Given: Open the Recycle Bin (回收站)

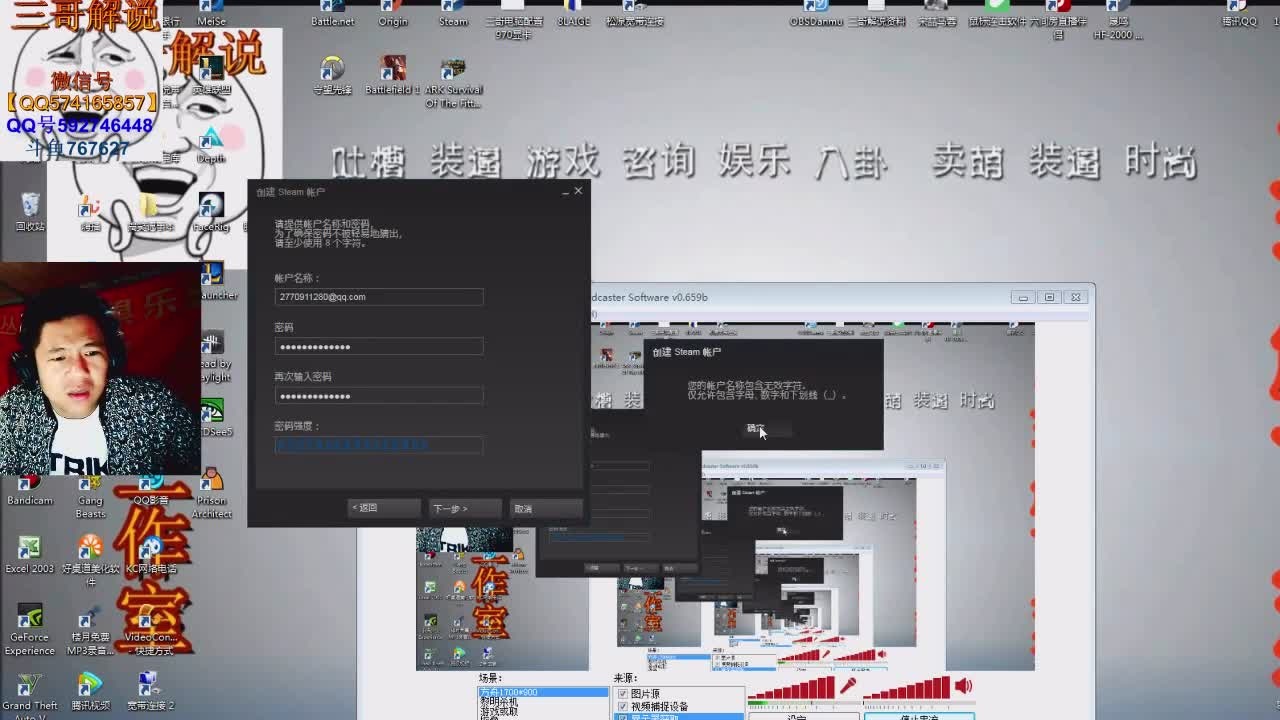Looking at the screenshot, I should (x=30, y=213).
